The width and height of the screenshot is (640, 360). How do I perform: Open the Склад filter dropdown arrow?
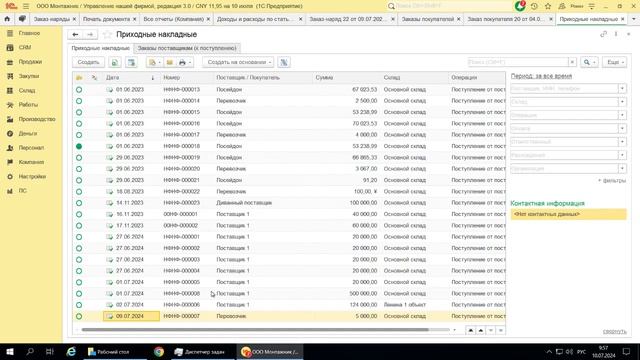tap(622, 102)
